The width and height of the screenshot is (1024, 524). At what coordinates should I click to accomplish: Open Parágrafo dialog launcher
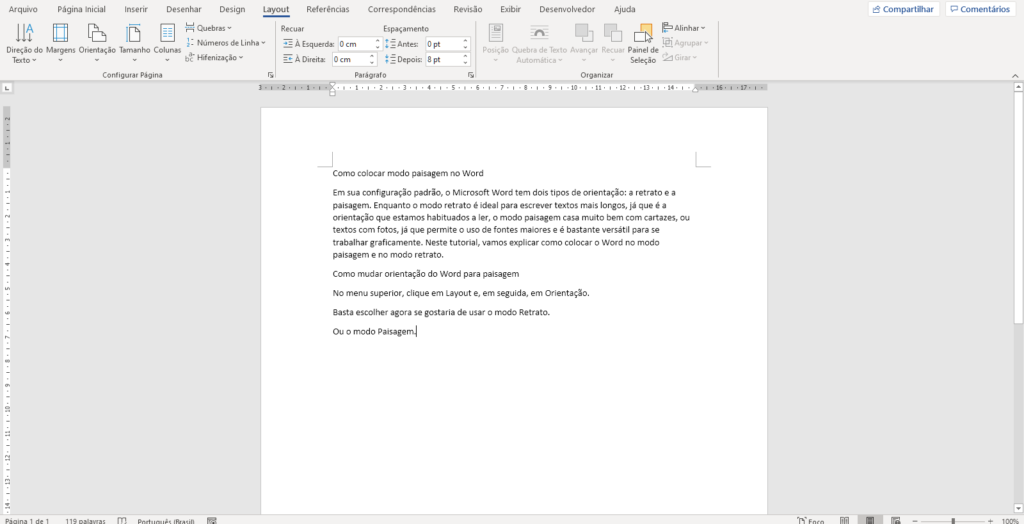pyautogui.click(x=471, y=76)
